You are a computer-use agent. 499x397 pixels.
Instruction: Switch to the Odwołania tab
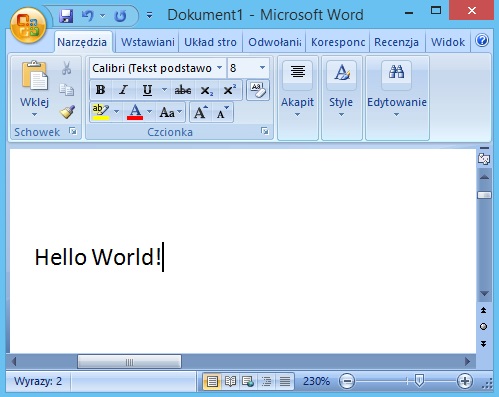coord(275,42)
